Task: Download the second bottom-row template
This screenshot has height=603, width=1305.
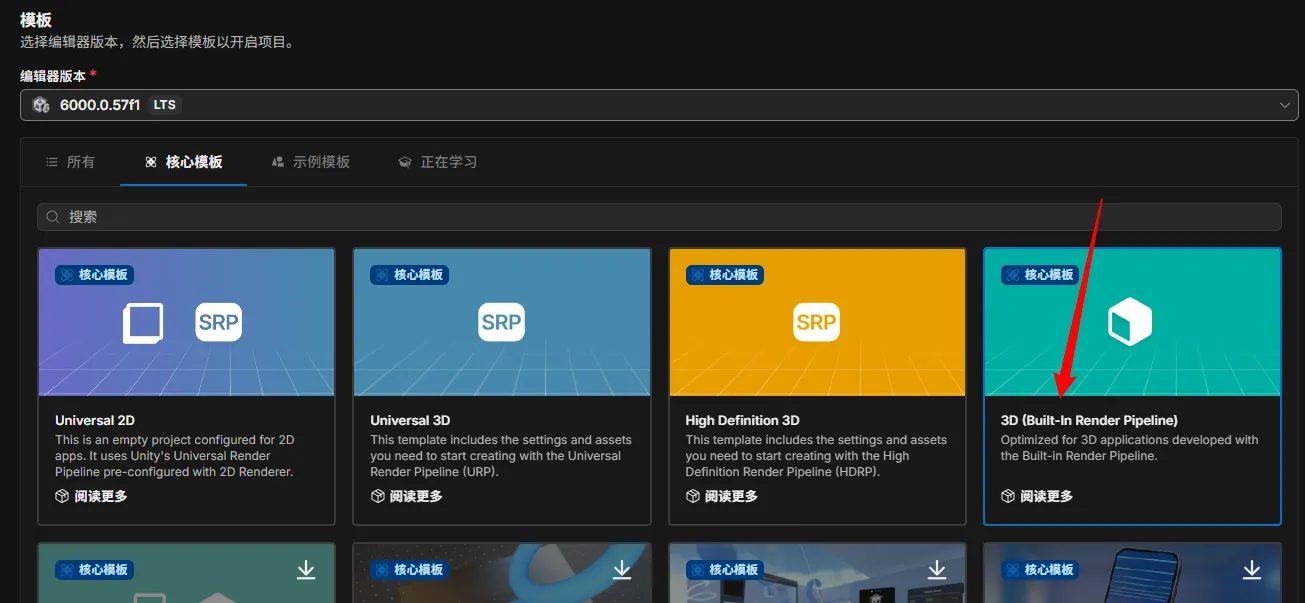Action: point(622,569)
